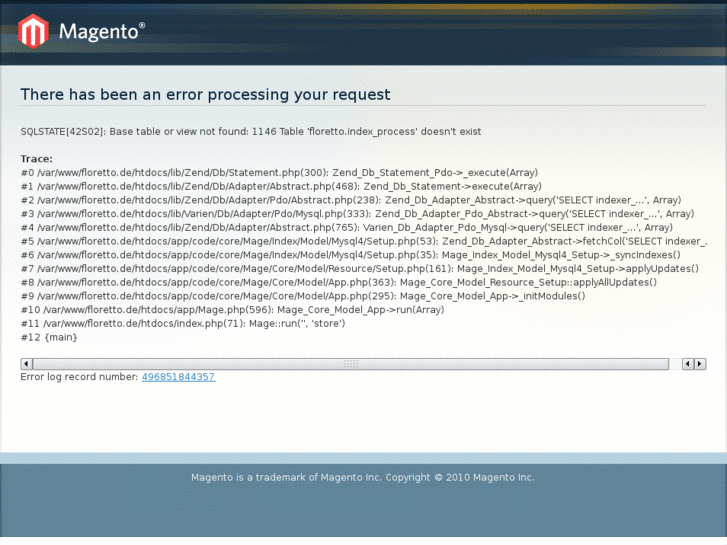Click the Magento trademark copyright footer text
Image resolution: width=727 pixels, height=545 pixels.
363,477
